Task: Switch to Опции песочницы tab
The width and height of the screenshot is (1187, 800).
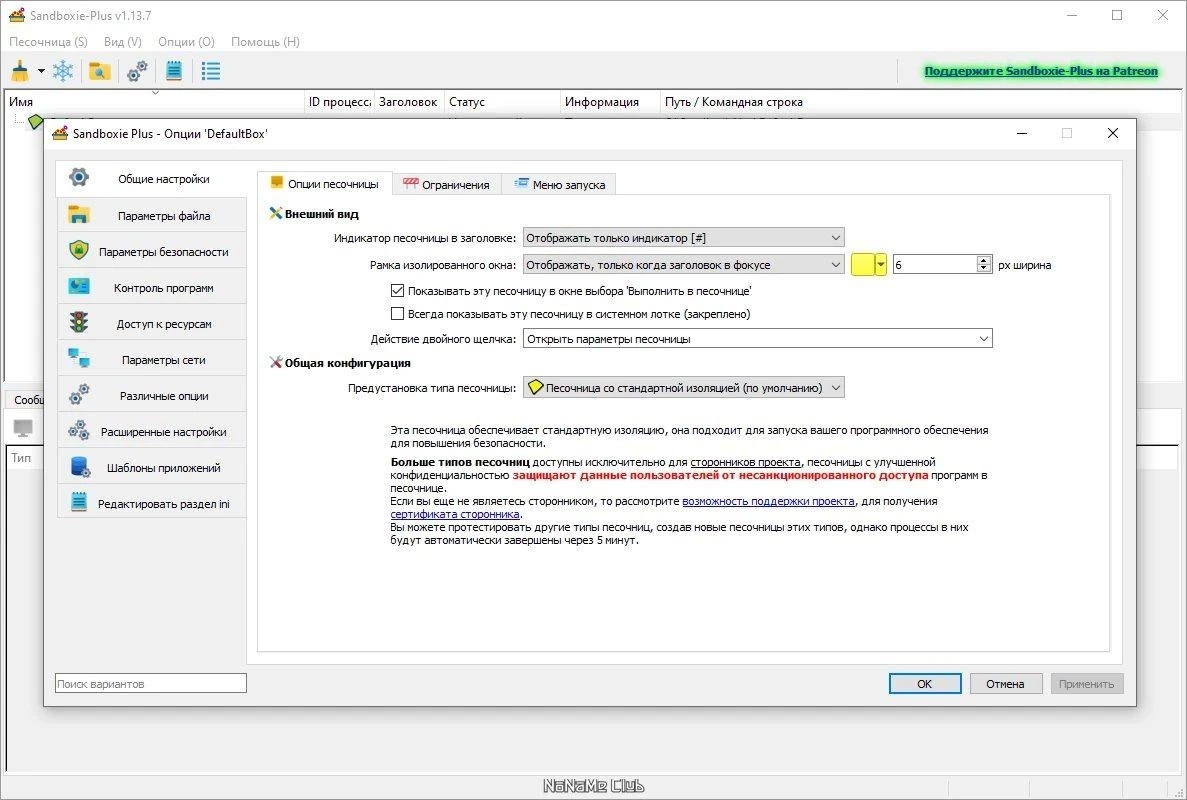Action: (x=325, y=184)
